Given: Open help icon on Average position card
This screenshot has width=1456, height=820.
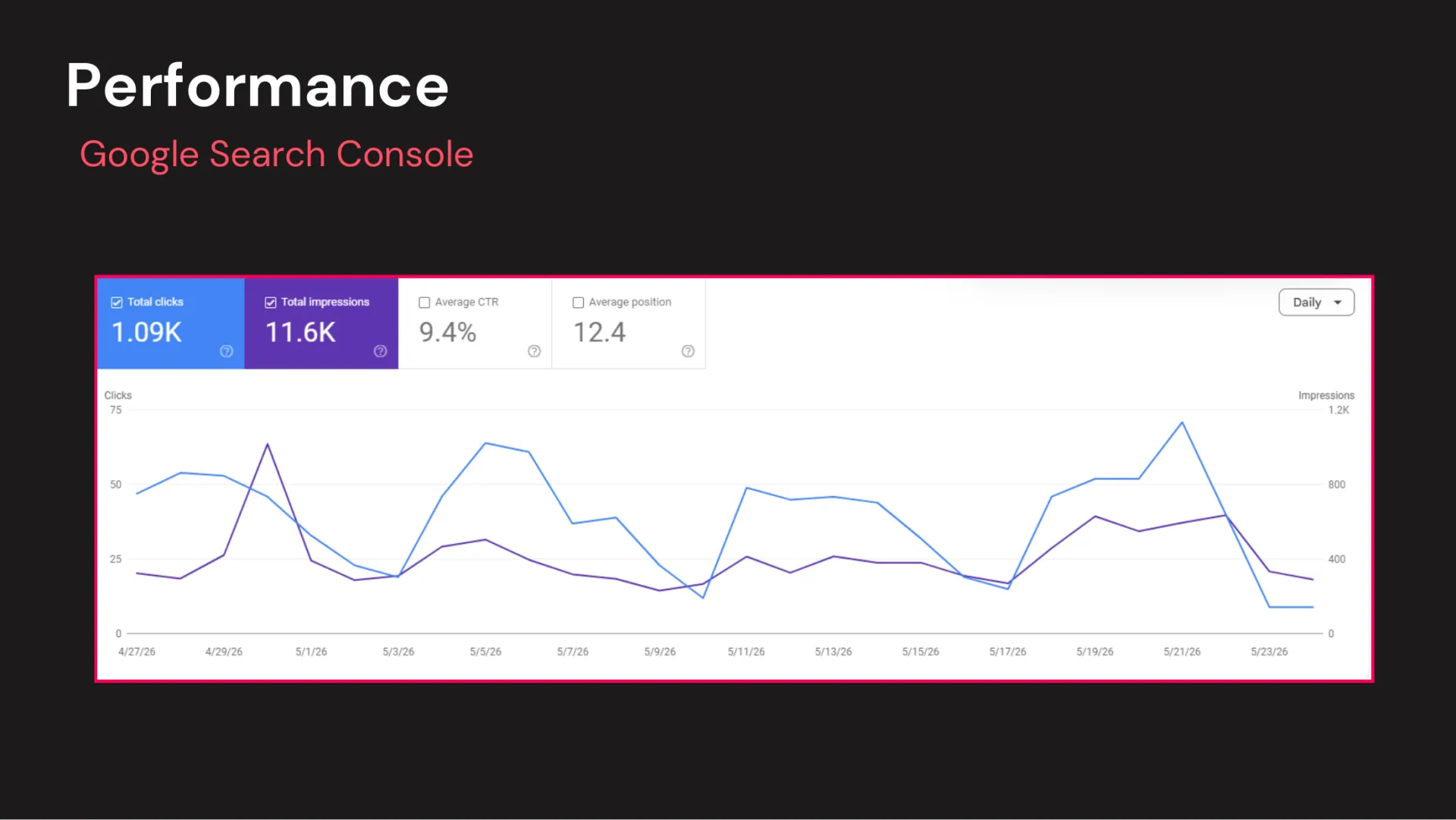Looking at the screenshot, I should pos(688,351).
